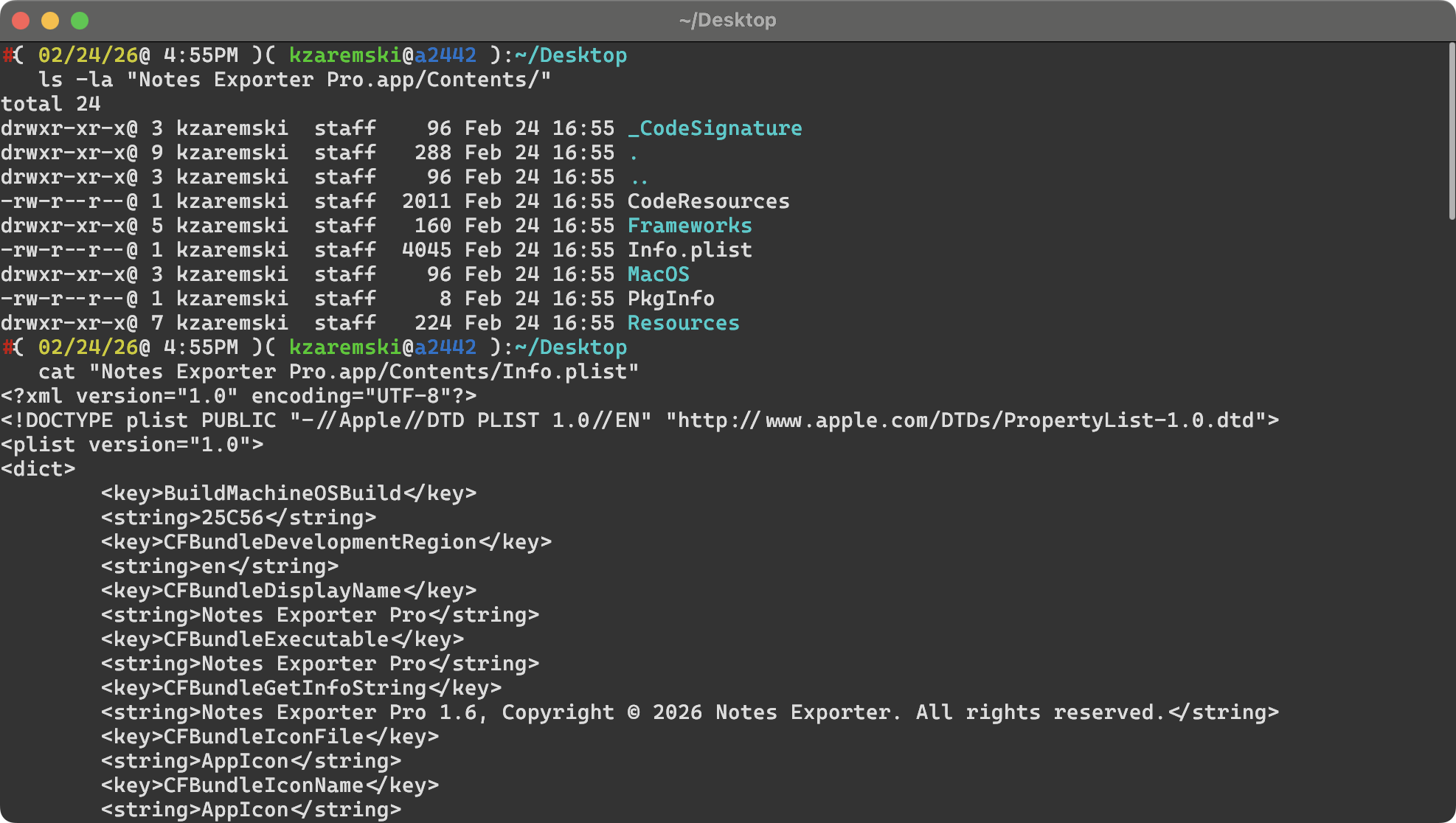Select the Frameworks folder entry
The width and height of the screenshot is (1456, 823).
[x=689, y=225]
